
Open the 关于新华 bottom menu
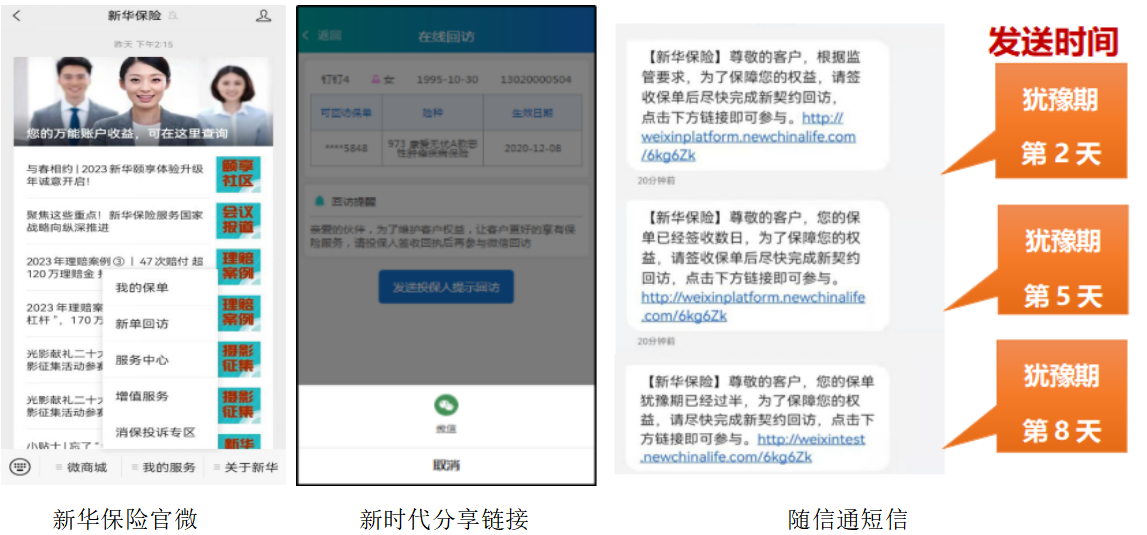tap(247, 467)
